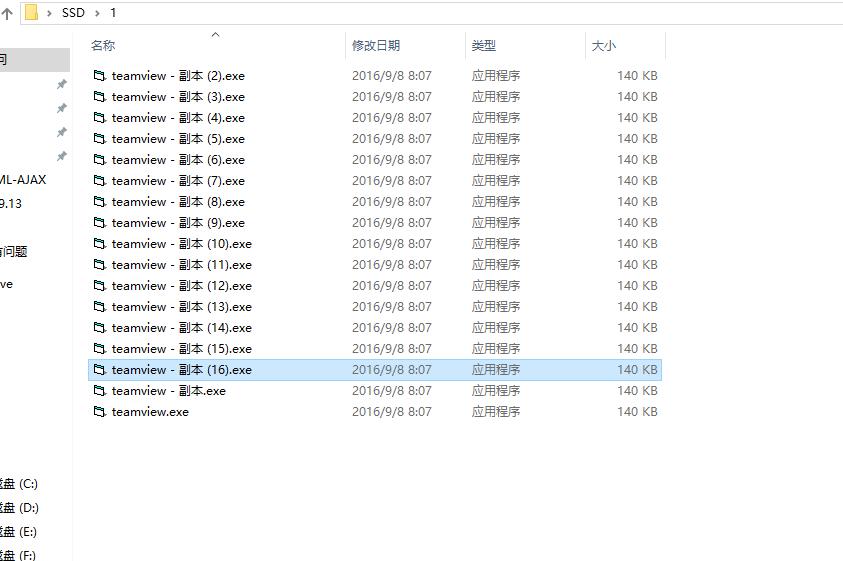Open ML-AJAX folder in sidebar
The image size is (843, 561).
(x=23, y=180)
